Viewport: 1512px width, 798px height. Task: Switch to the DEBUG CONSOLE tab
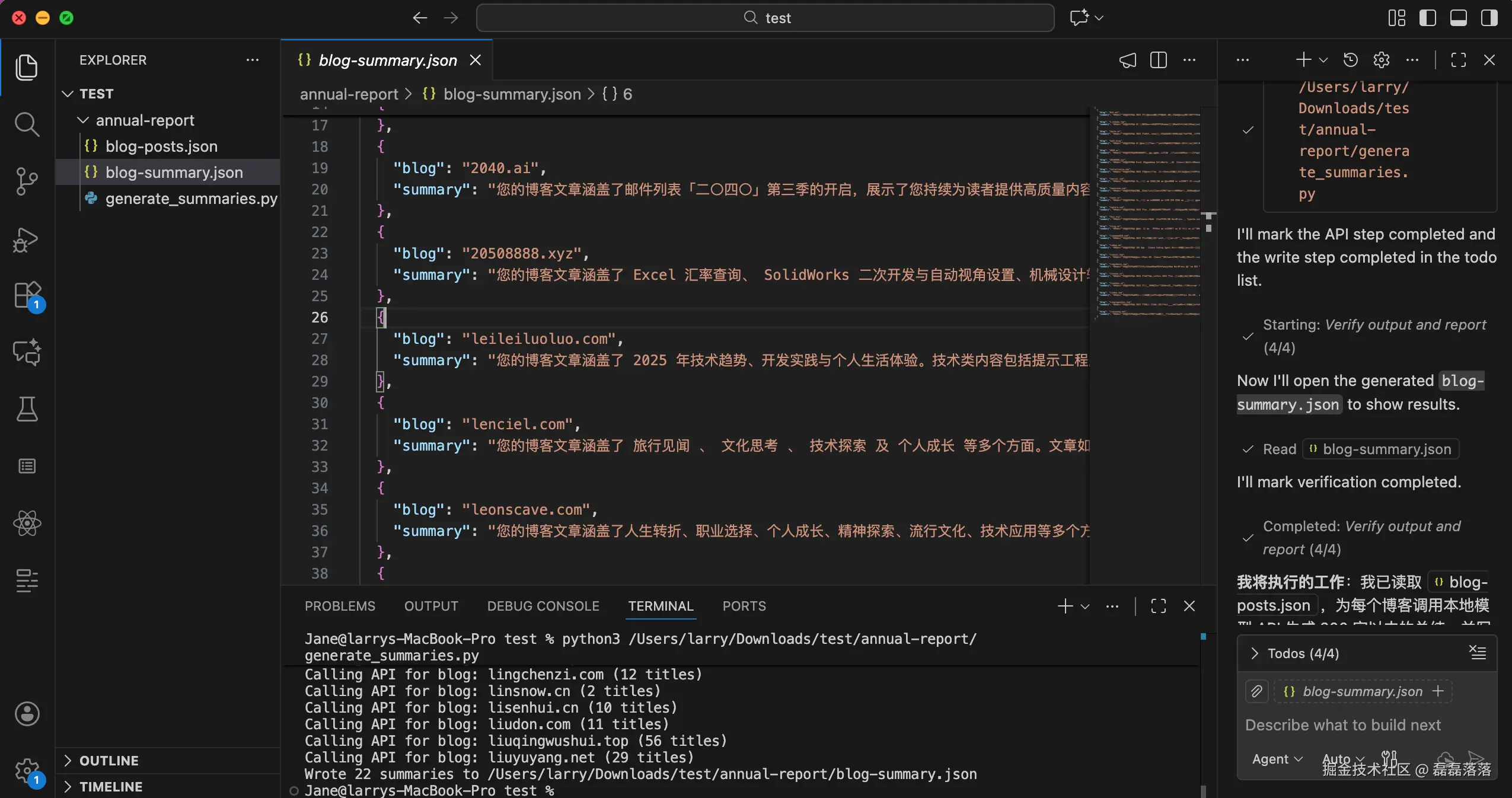[543, 606]
